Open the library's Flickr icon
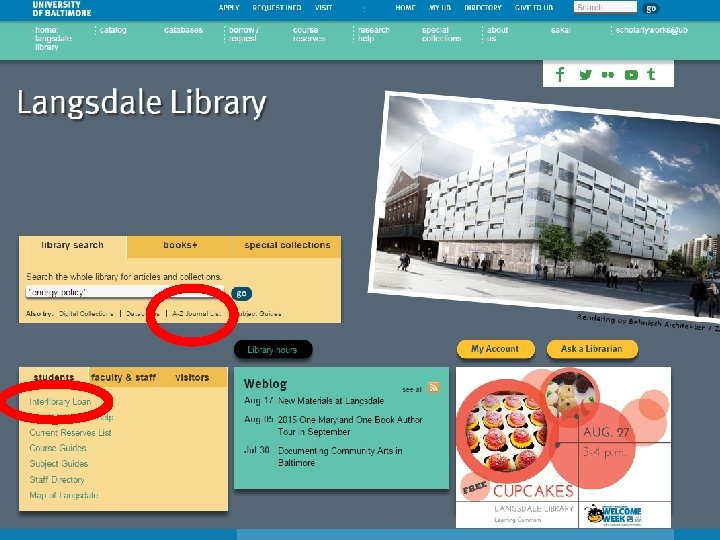The image size is (720, 540). point(608,75)
